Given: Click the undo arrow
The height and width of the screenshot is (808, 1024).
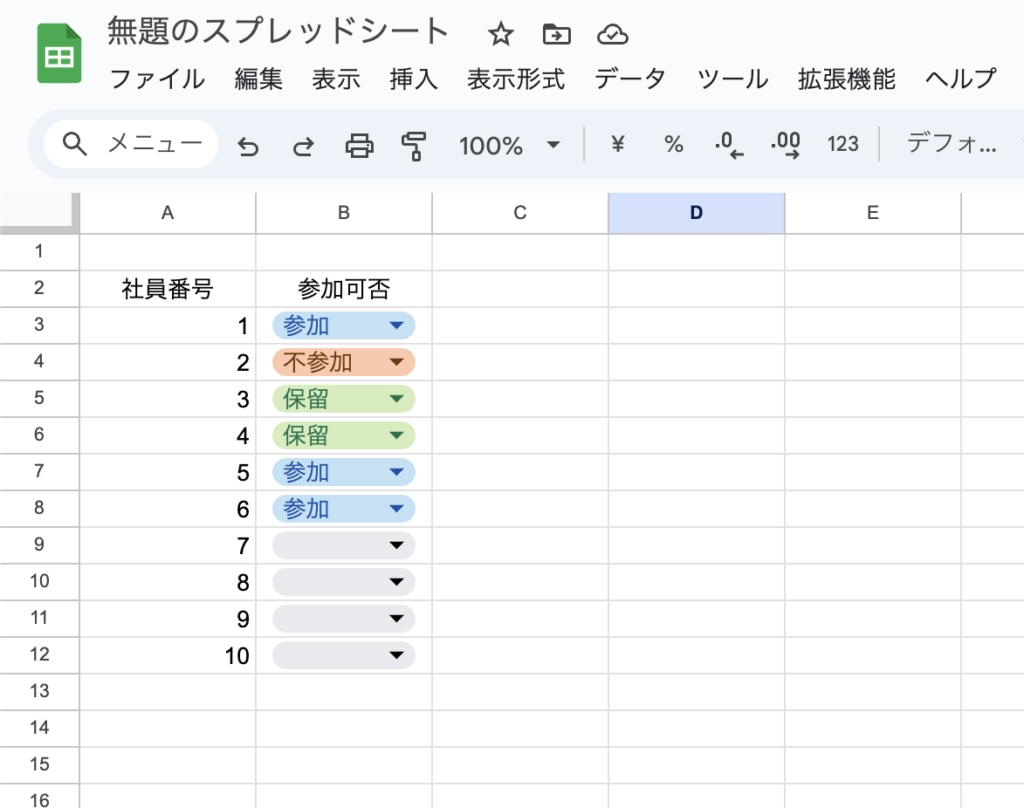Looking at the screenshot, I should pyautogui.click(x=248, y=145).
